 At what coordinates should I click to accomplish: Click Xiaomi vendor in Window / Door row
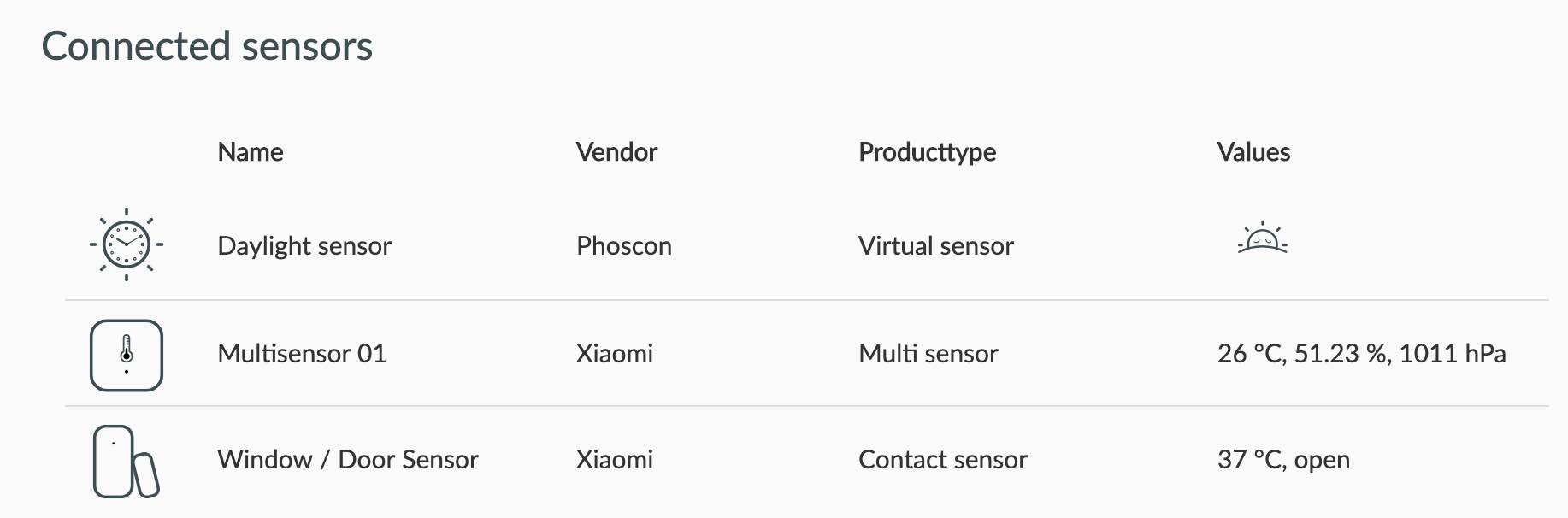[615, 460]
